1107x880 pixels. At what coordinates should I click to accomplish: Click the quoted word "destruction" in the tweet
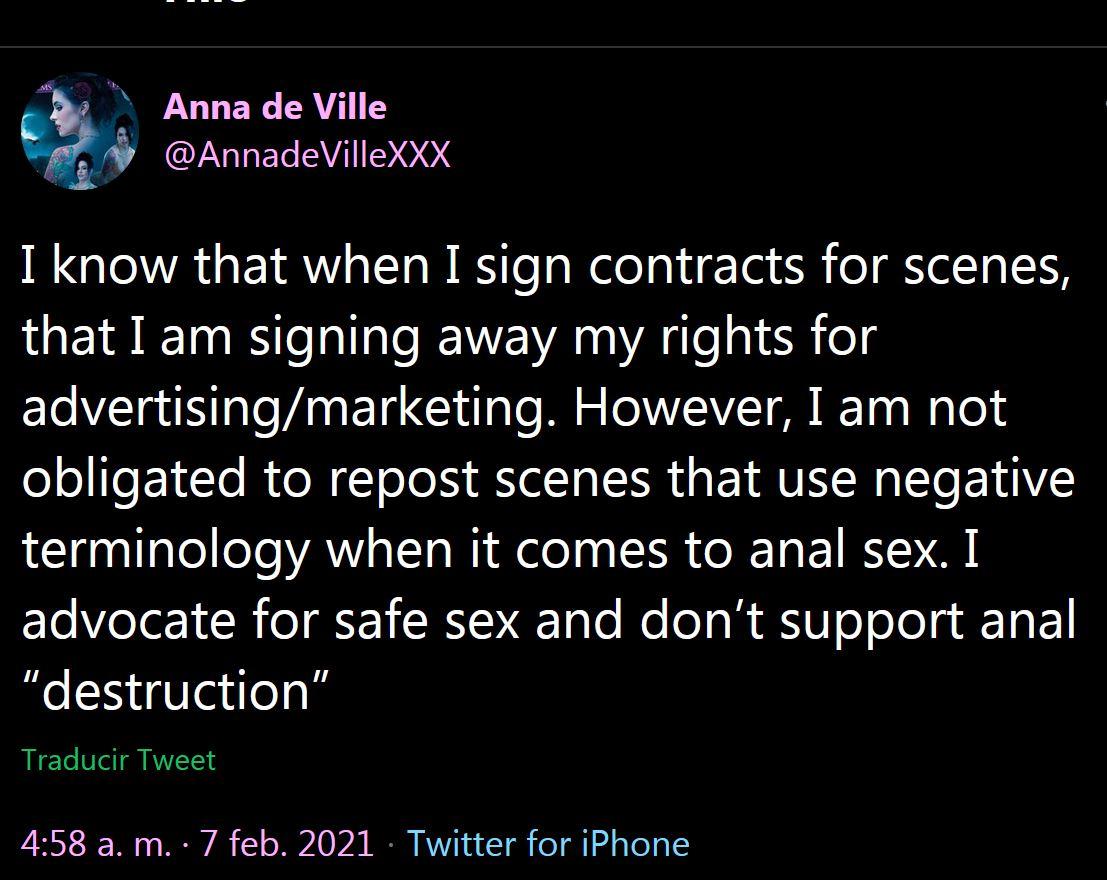click(176, 691)
